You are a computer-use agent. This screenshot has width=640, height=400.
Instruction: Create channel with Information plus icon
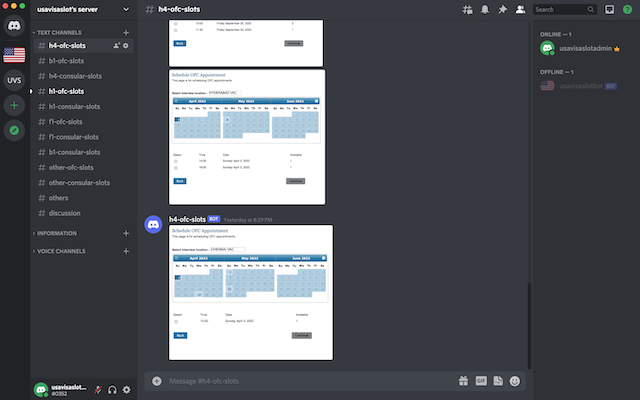[126, 233]
